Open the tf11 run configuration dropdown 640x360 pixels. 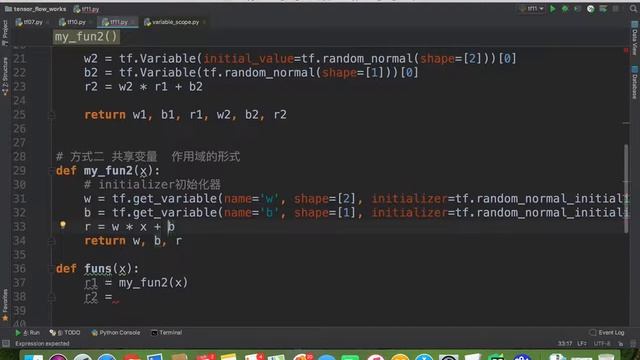531,9
